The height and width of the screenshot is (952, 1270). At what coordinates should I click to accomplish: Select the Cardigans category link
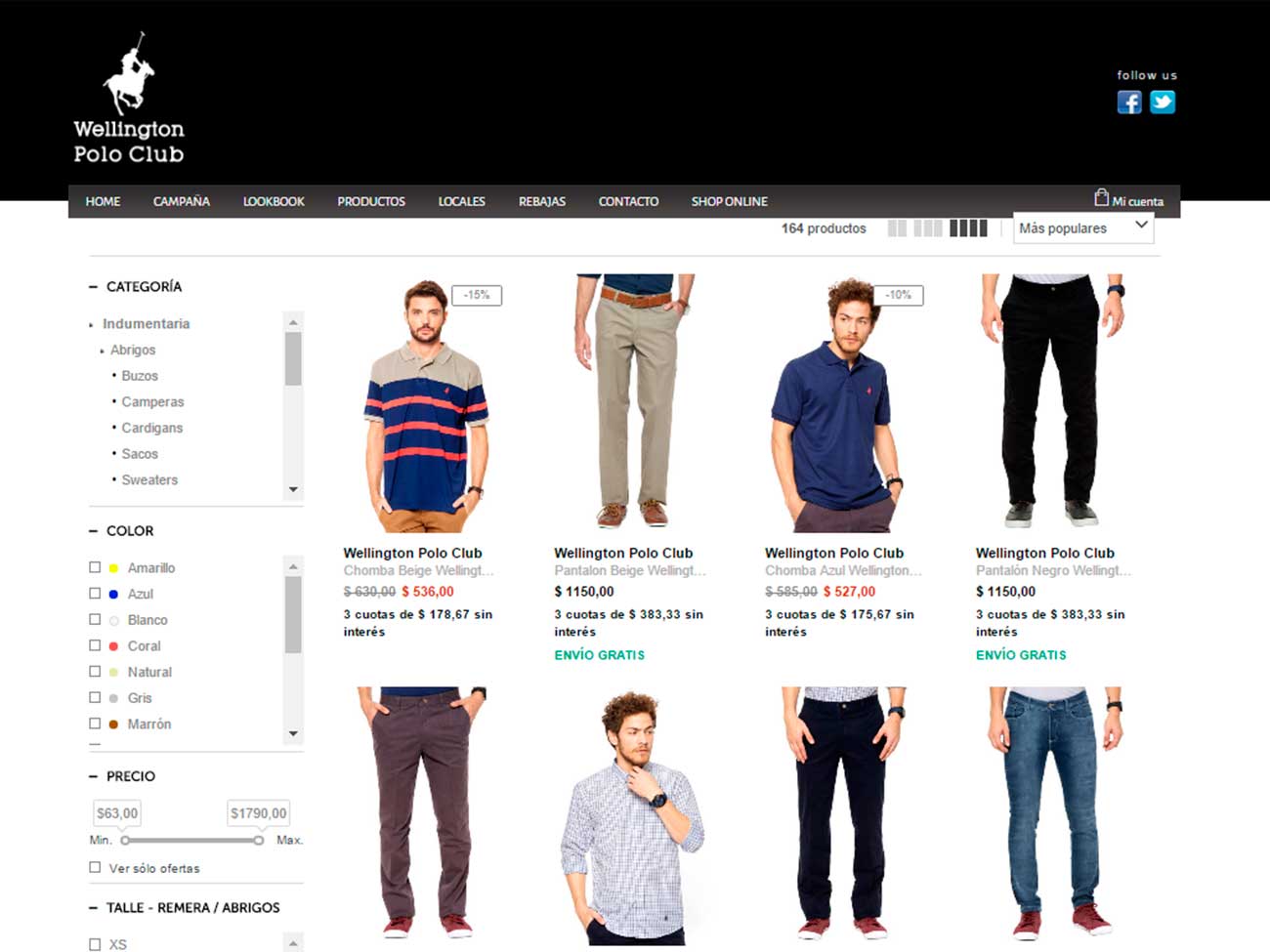(x=152, y=428)
